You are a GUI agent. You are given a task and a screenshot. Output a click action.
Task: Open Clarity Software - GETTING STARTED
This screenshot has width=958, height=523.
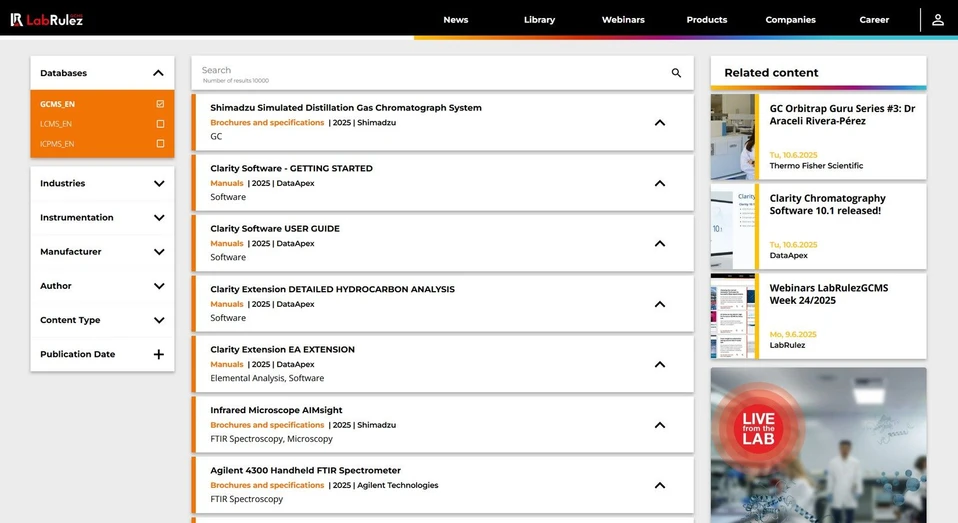coord(291,168)
